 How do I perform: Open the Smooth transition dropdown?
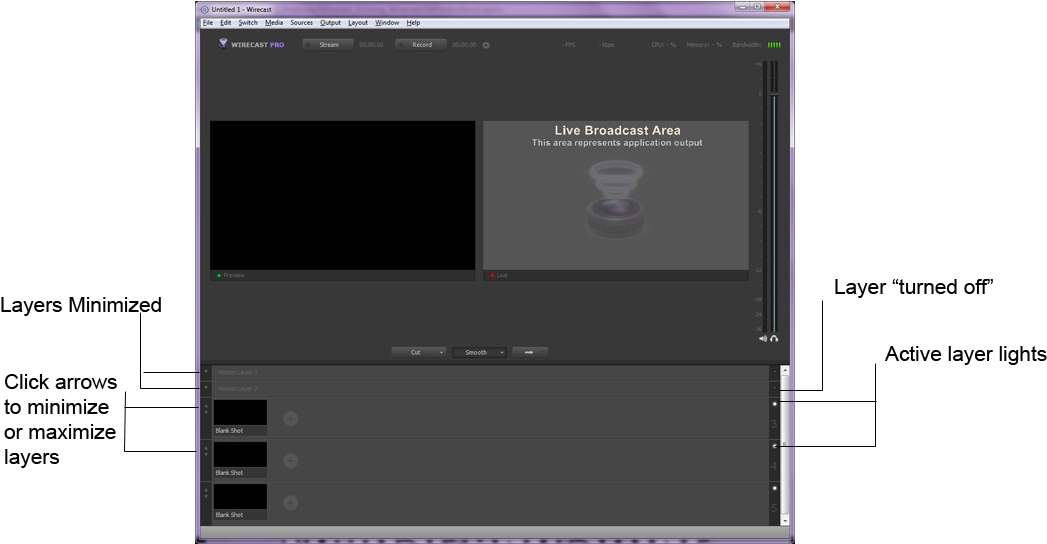click(x=501, y=352)
